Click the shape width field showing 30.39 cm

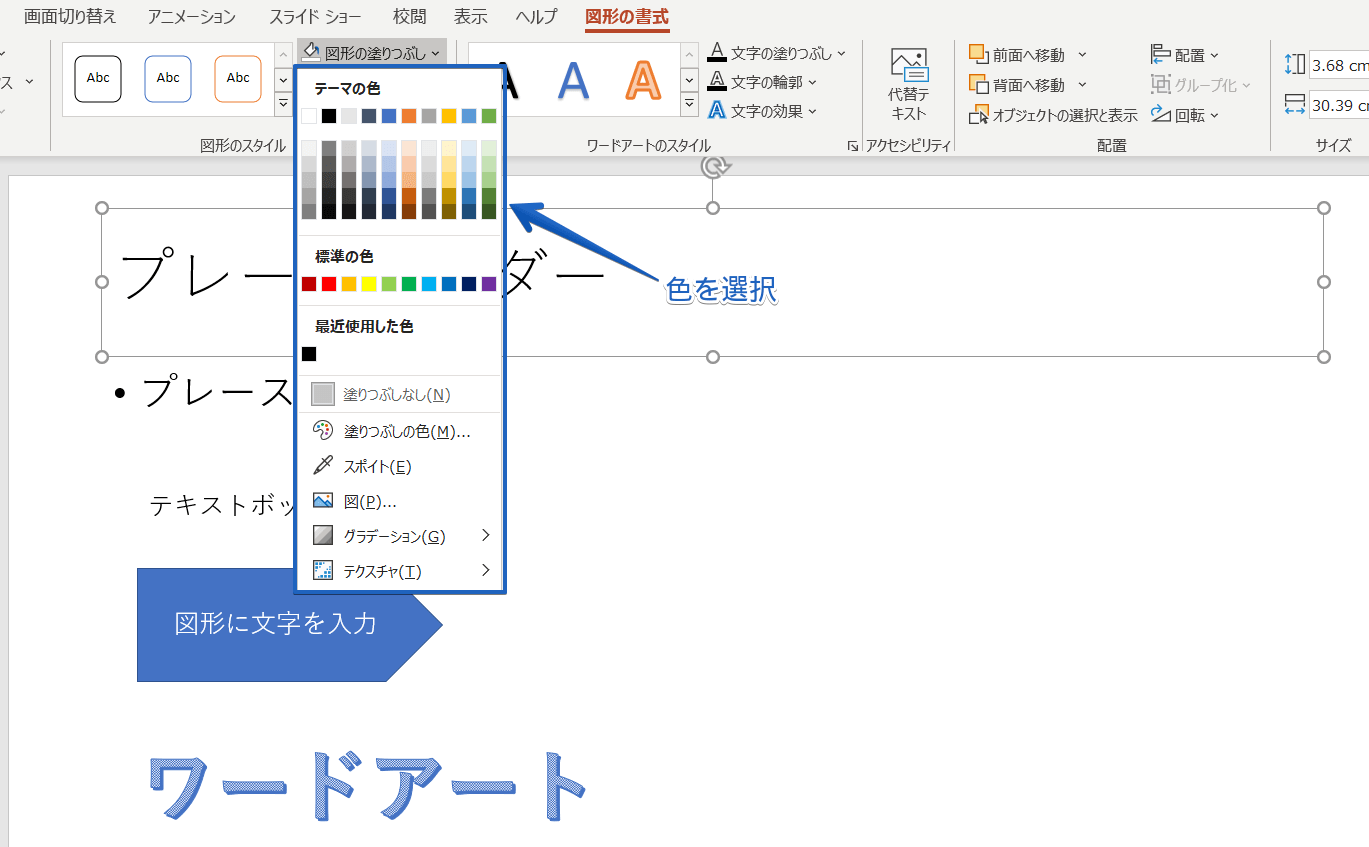[x=1339, y=105]
